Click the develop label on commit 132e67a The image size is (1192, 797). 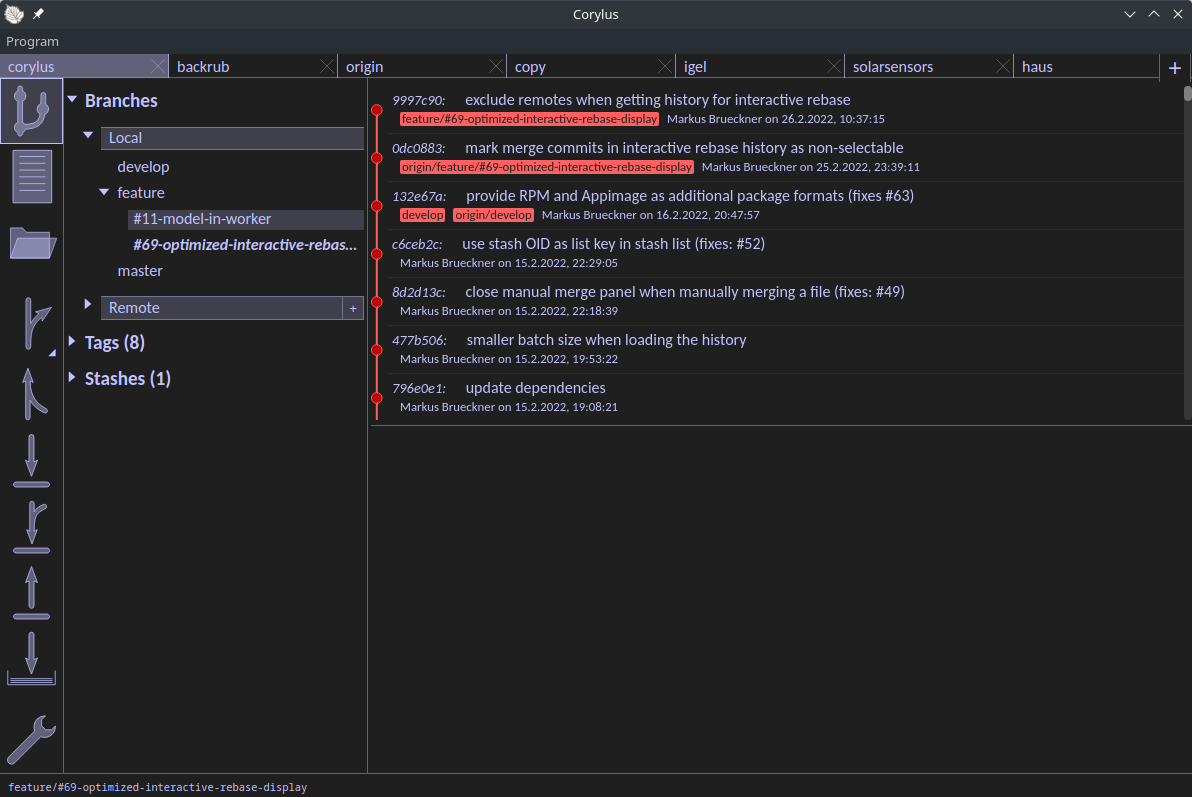click(422, 215)
